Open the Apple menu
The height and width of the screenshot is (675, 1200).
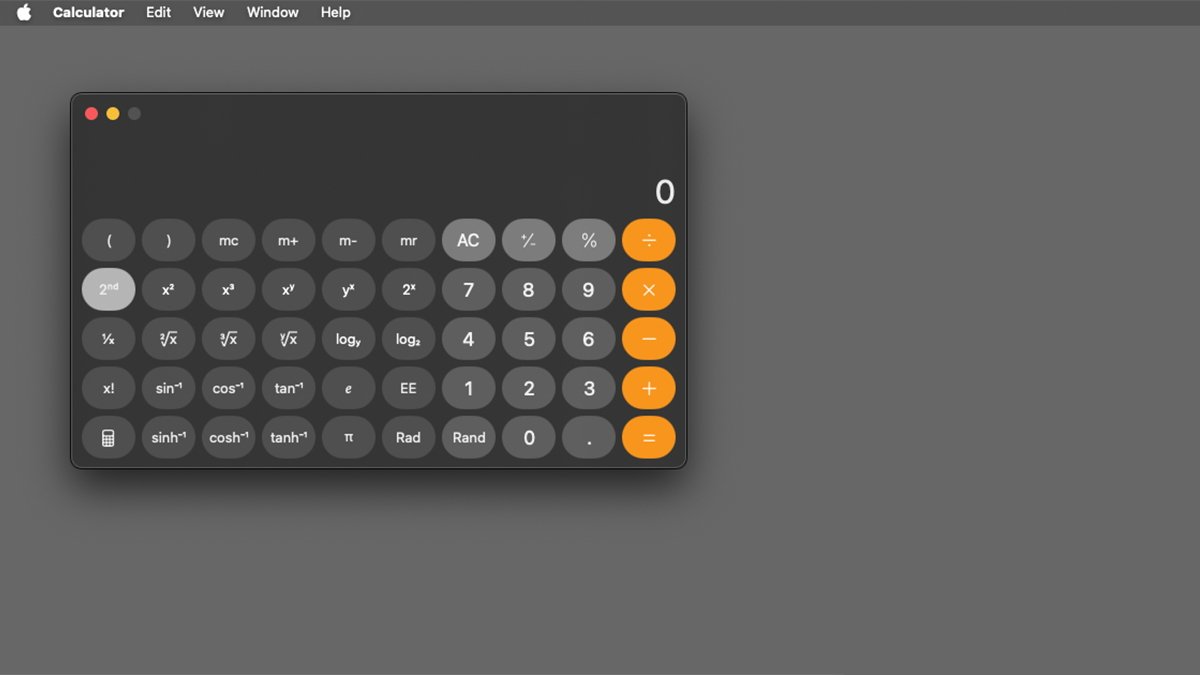(24, 12)
